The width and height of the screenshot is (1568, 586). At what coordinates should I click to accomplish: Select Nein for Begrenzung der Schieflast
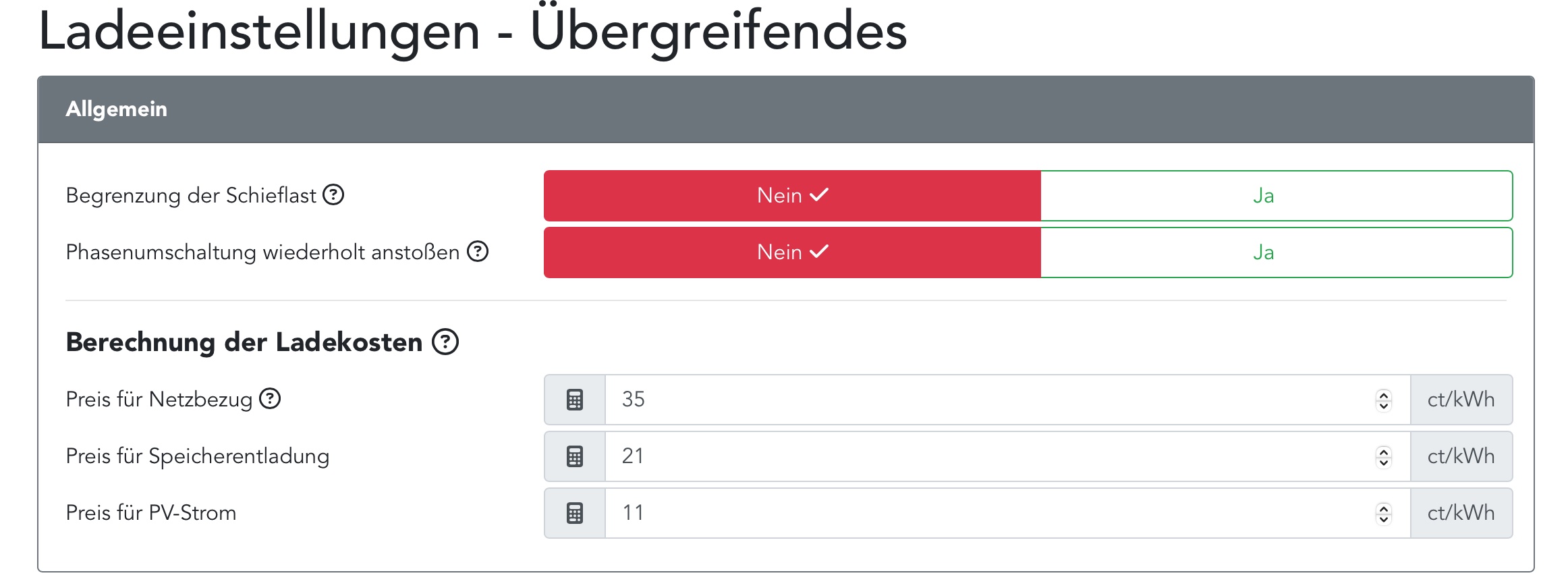click(792, 196)
